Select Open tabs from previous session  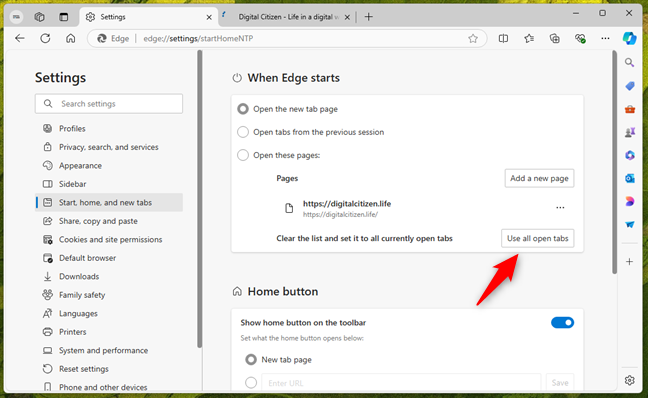(243, 132)
